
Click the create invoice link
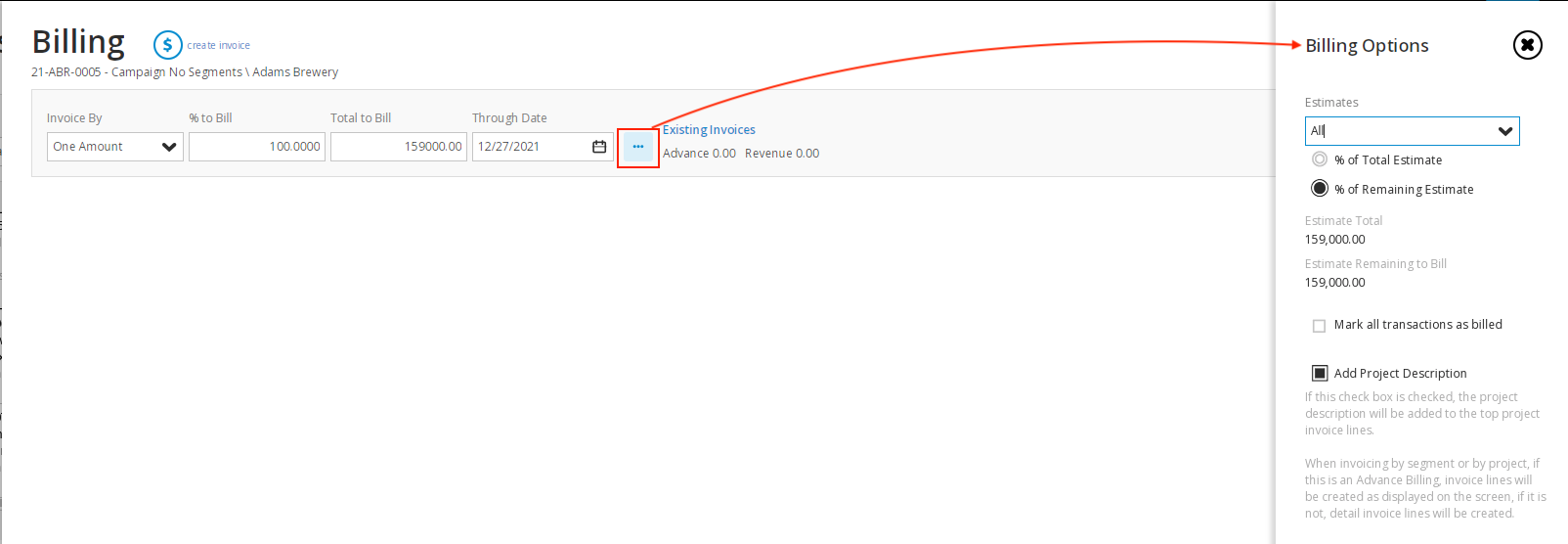219,45
